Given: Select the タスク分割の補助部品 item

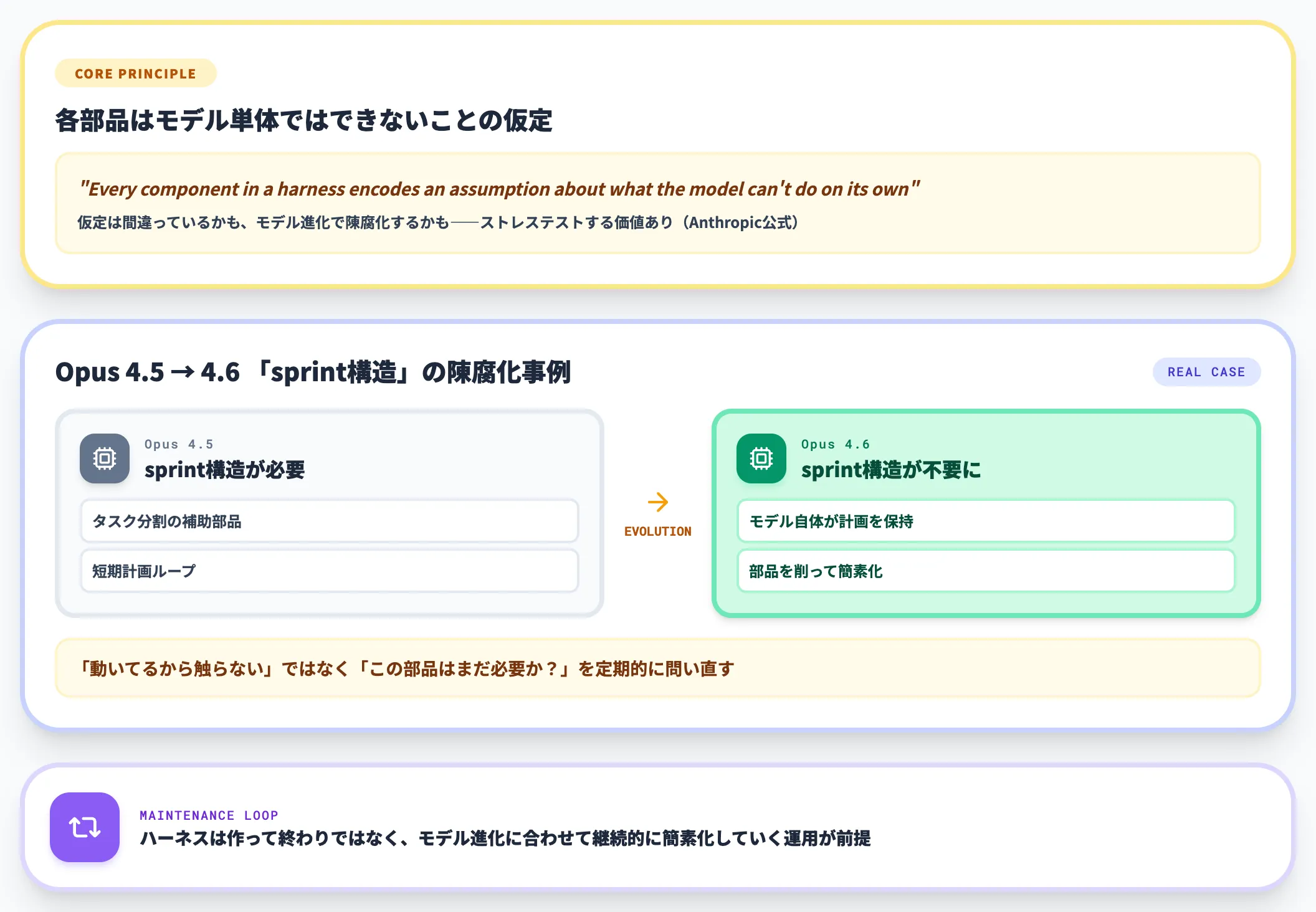Looking at the screenshot, I should 330,521.
